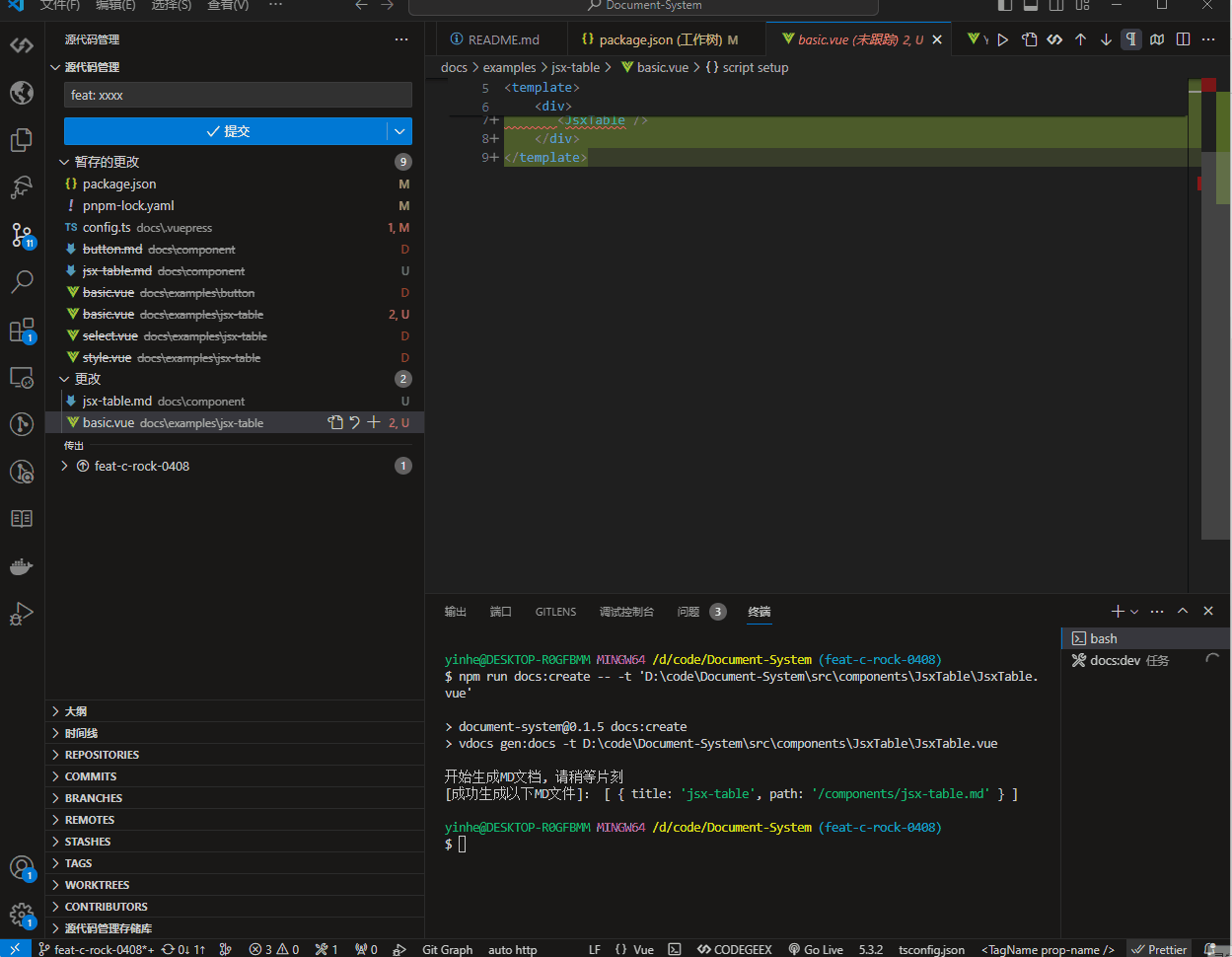Open commit button dropdown arrow
Viewport: 1232px width, 957px height.
pos(399,131)
